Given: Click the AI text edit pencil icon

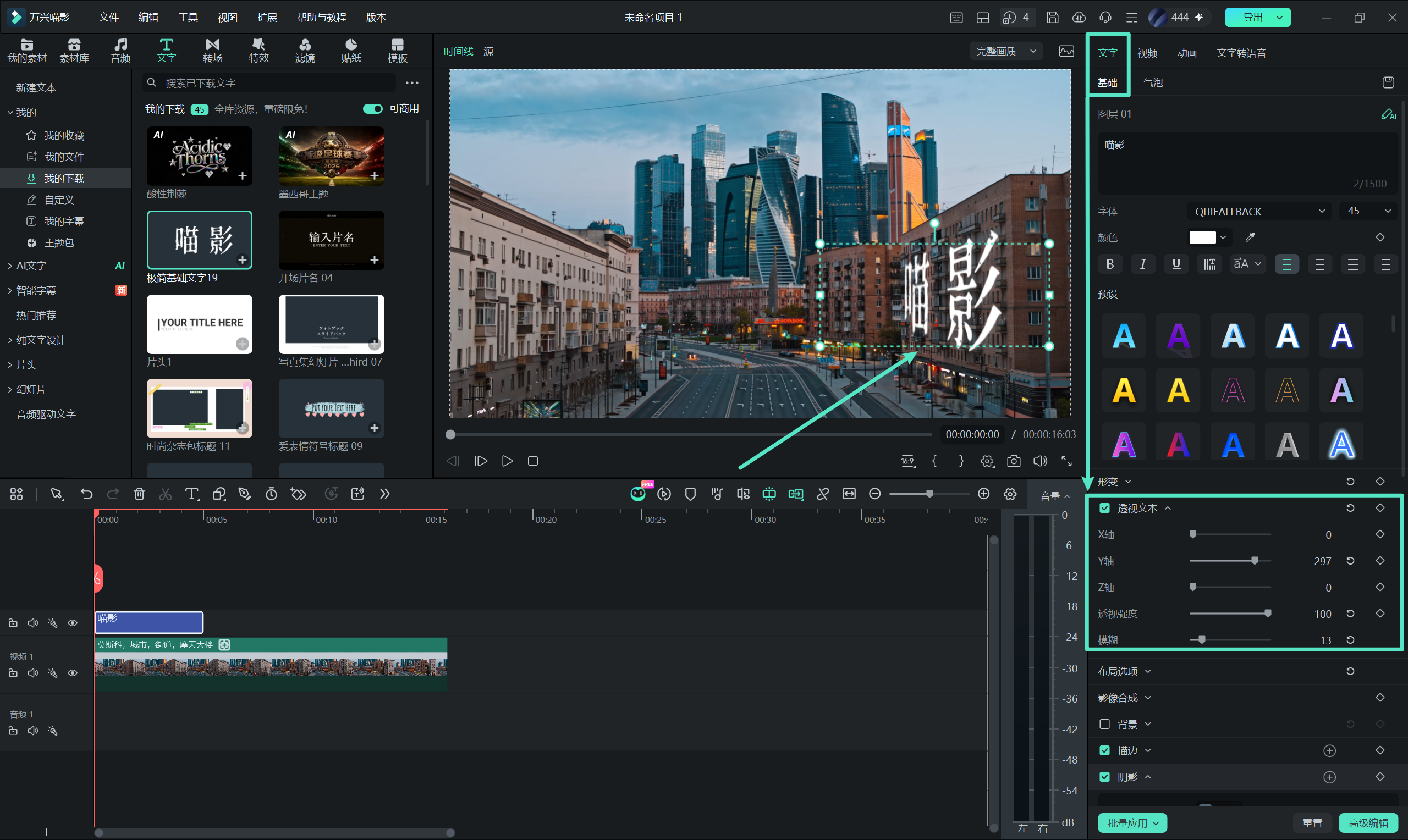Looking at the screenshot, I should 1388,114.
